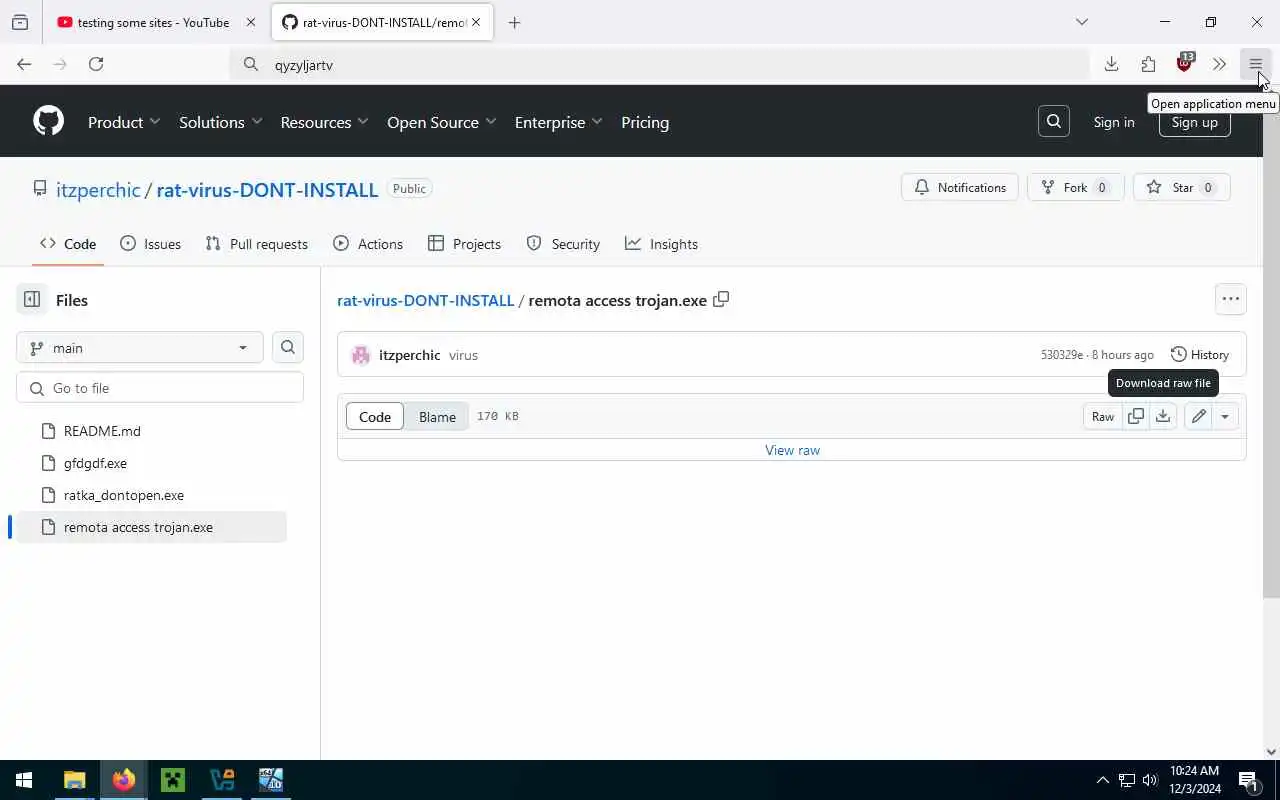The width and height of the screenshot is (1280, 800).
Task: Switch to the Security tab
Action: (563, 244)
